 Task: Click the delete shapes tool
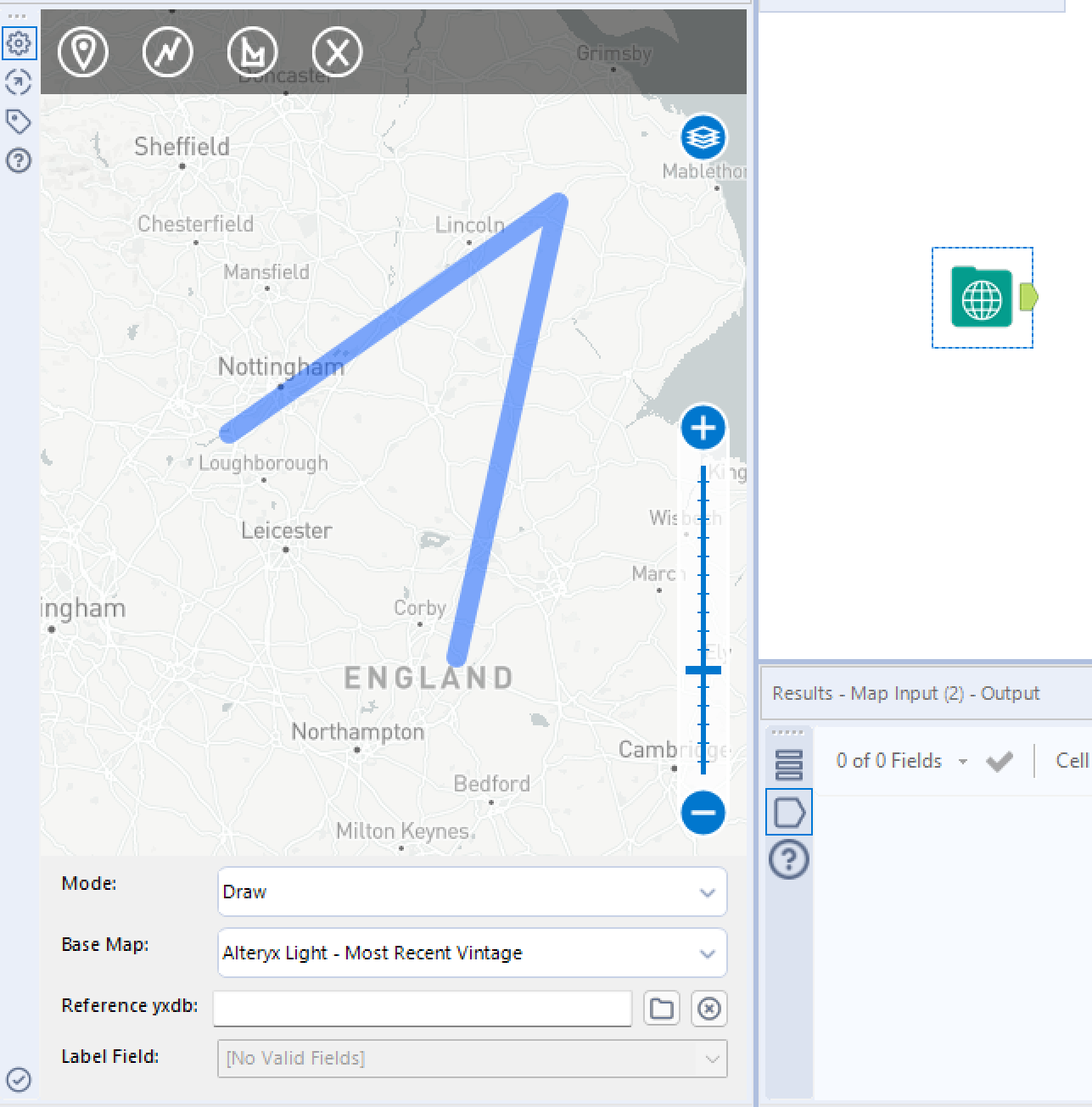pos(337,51)
